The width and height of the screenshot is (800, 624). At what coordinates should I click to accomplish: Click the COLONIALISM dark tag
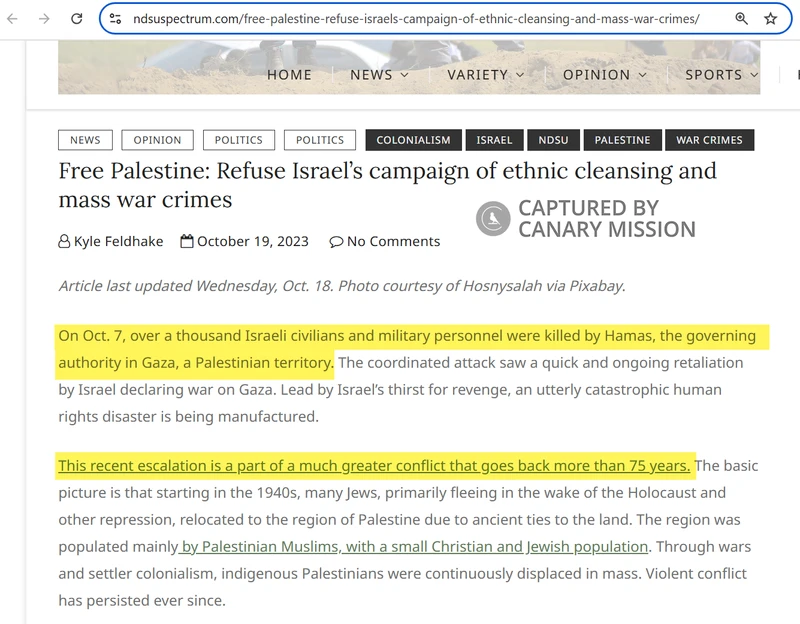point(413,140)
